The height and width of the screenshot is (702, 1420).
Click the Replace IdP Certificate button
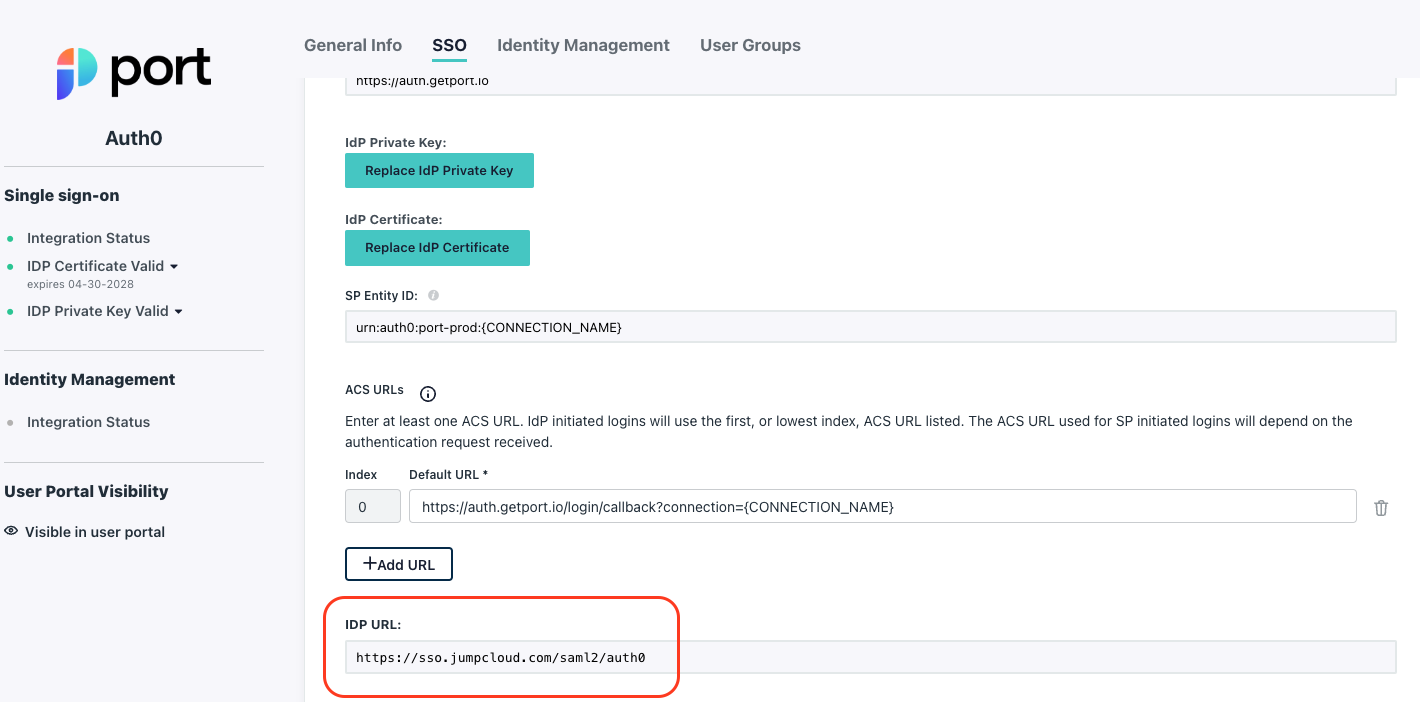(x=437, y=247)
